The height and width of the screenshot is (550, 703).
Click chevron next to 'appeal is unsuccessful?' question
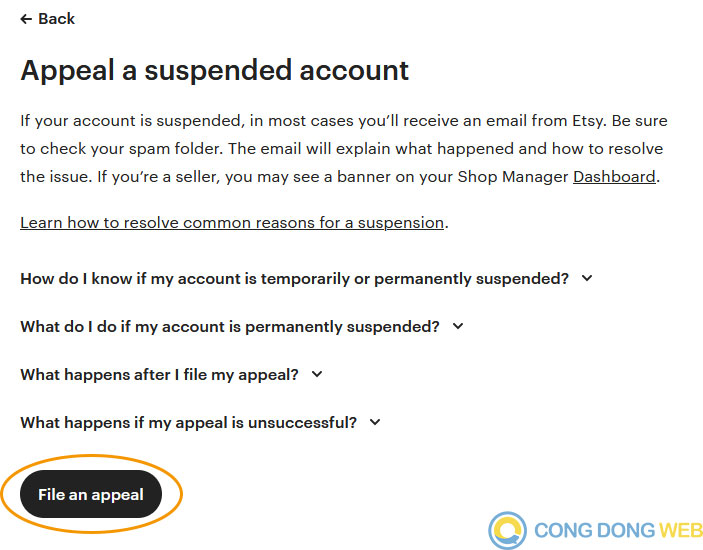coord(375,422)
